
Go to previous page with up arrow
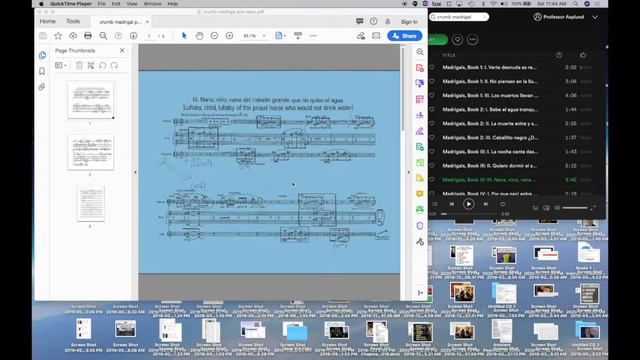tap(118, 36)
